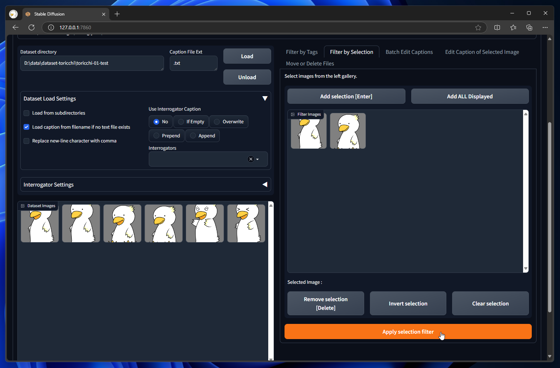Screen dimensions: 560x368
Task: Add this page to favorites star
Action: (x=478, y=28)
